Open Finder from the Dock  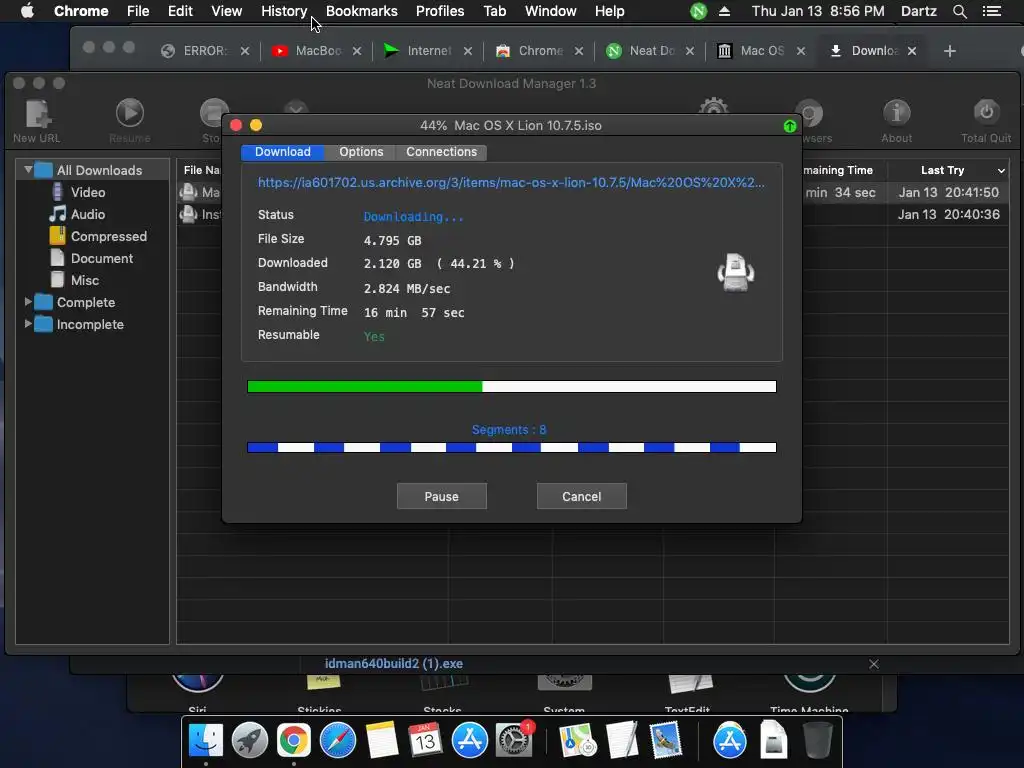click(206, 741)
